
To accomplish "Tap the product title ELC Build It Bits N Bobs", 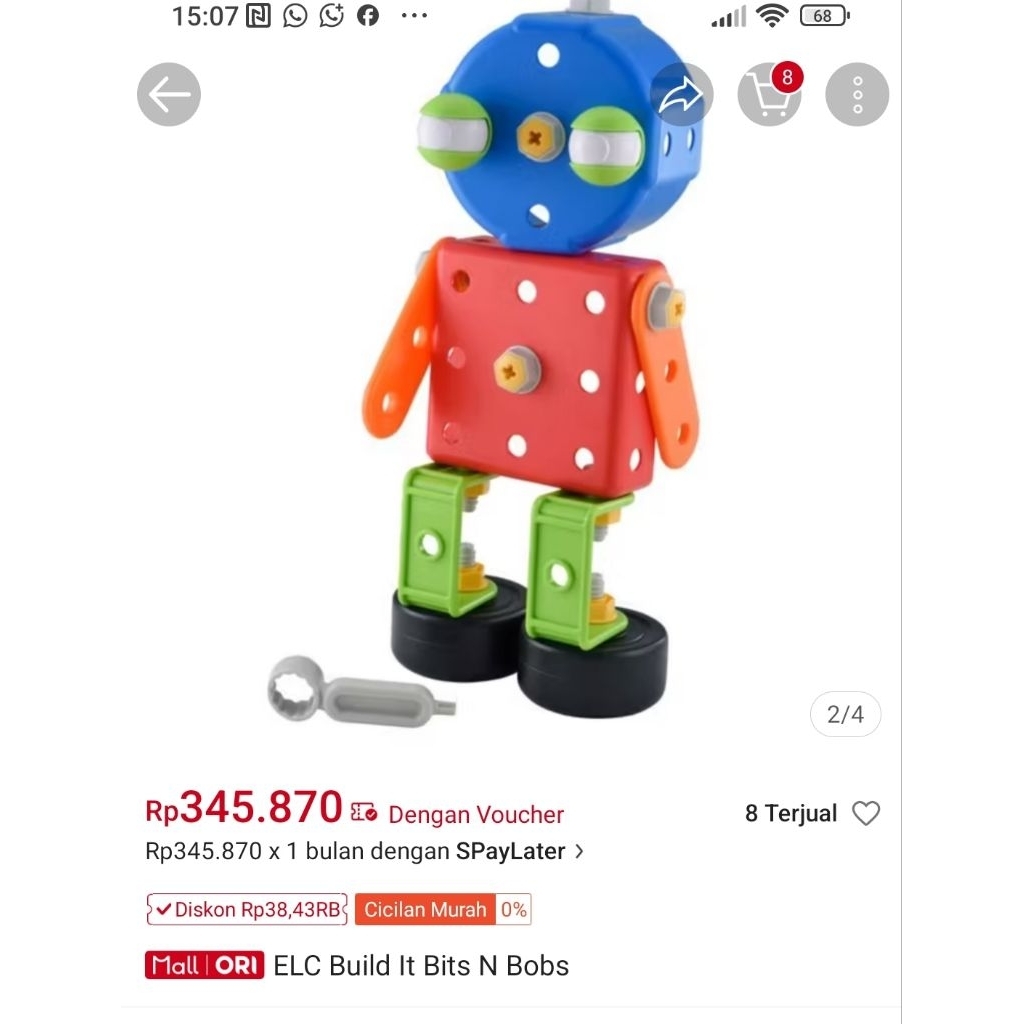I will pos(421,965).
